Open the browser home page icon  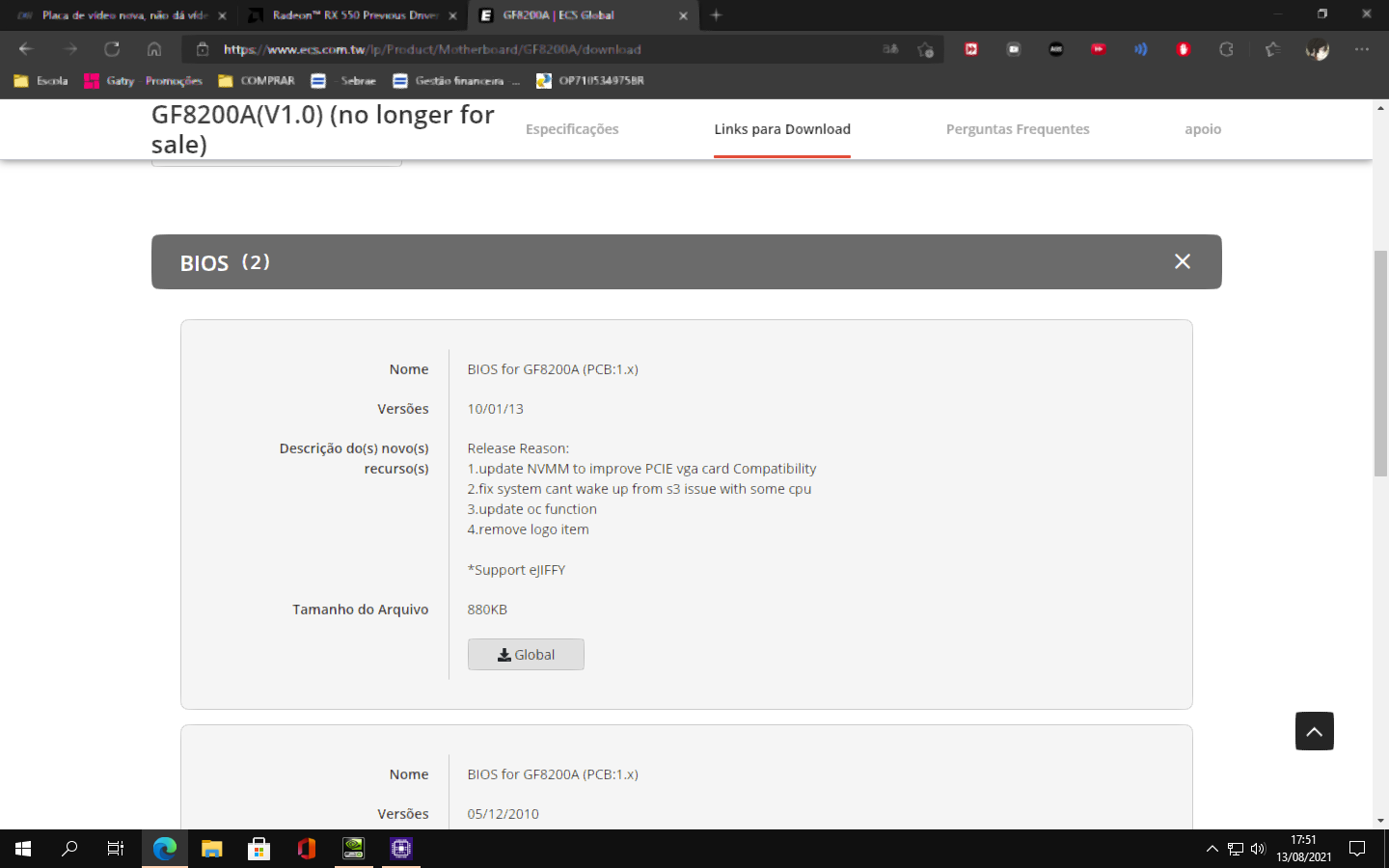(x=154, y=49)
